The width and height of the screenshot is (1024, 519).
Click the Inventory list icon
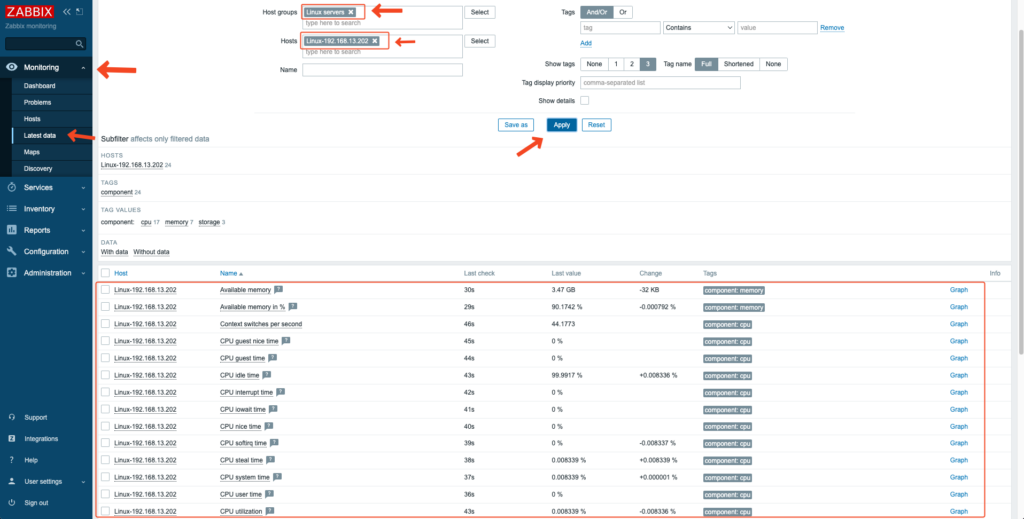pyautogui.click(x=11, y=209)
